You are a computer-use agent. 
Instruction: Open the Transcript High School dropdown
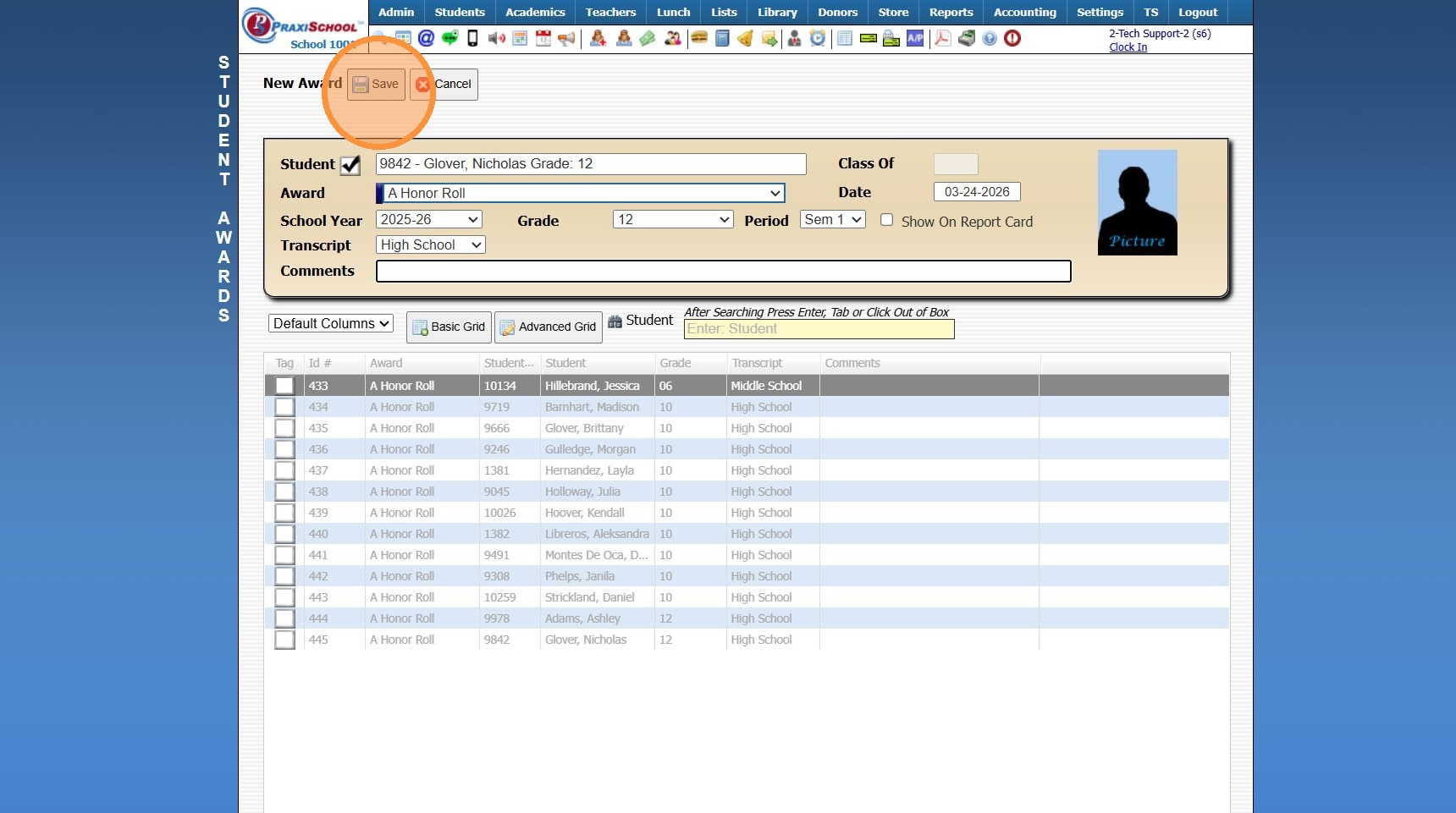[x=431, y=244]
